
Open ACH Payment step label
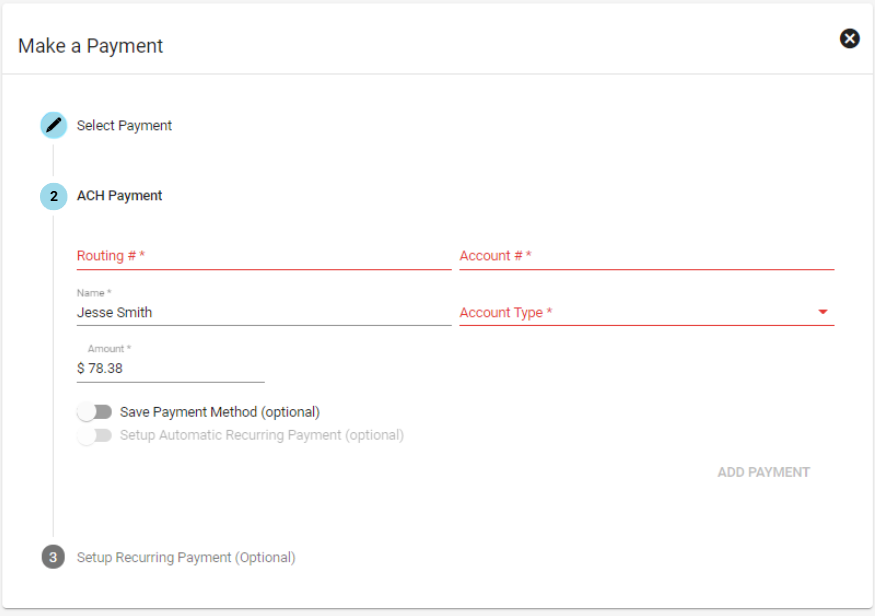119,196
